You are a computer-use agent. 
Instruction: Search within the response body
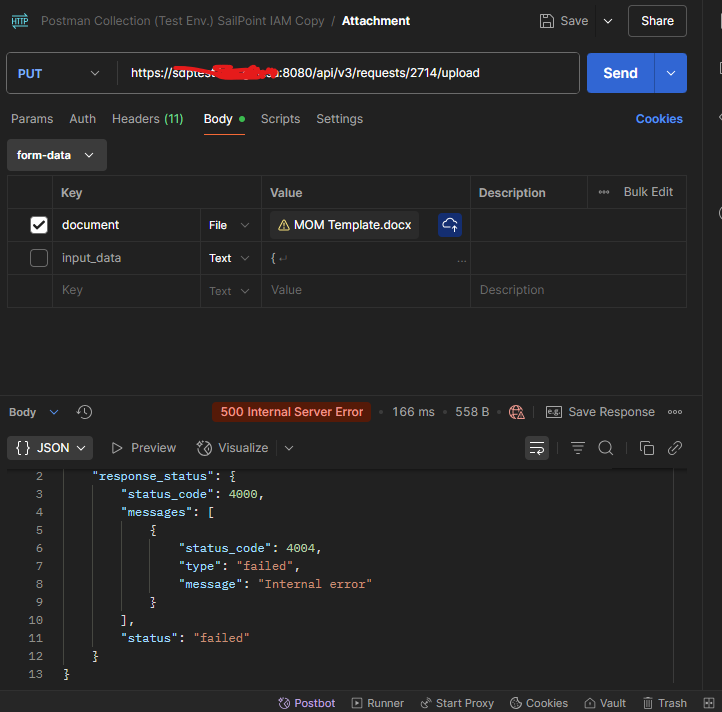click(x=606, y=448)
